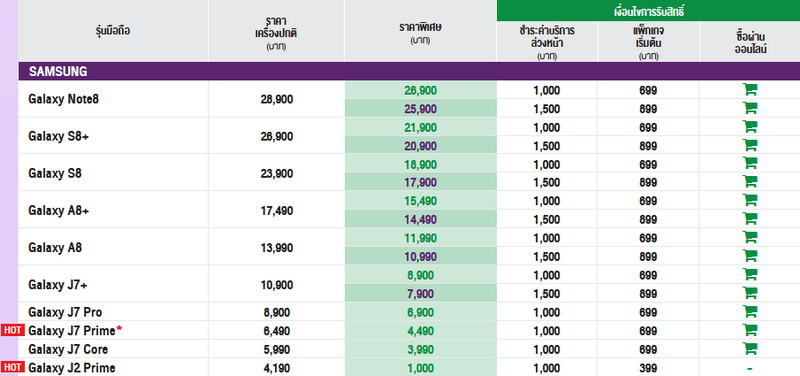
Task: Click special price 26,900 for Galaxy Note8
Action: pyautogui.click(x=420, y=90)
